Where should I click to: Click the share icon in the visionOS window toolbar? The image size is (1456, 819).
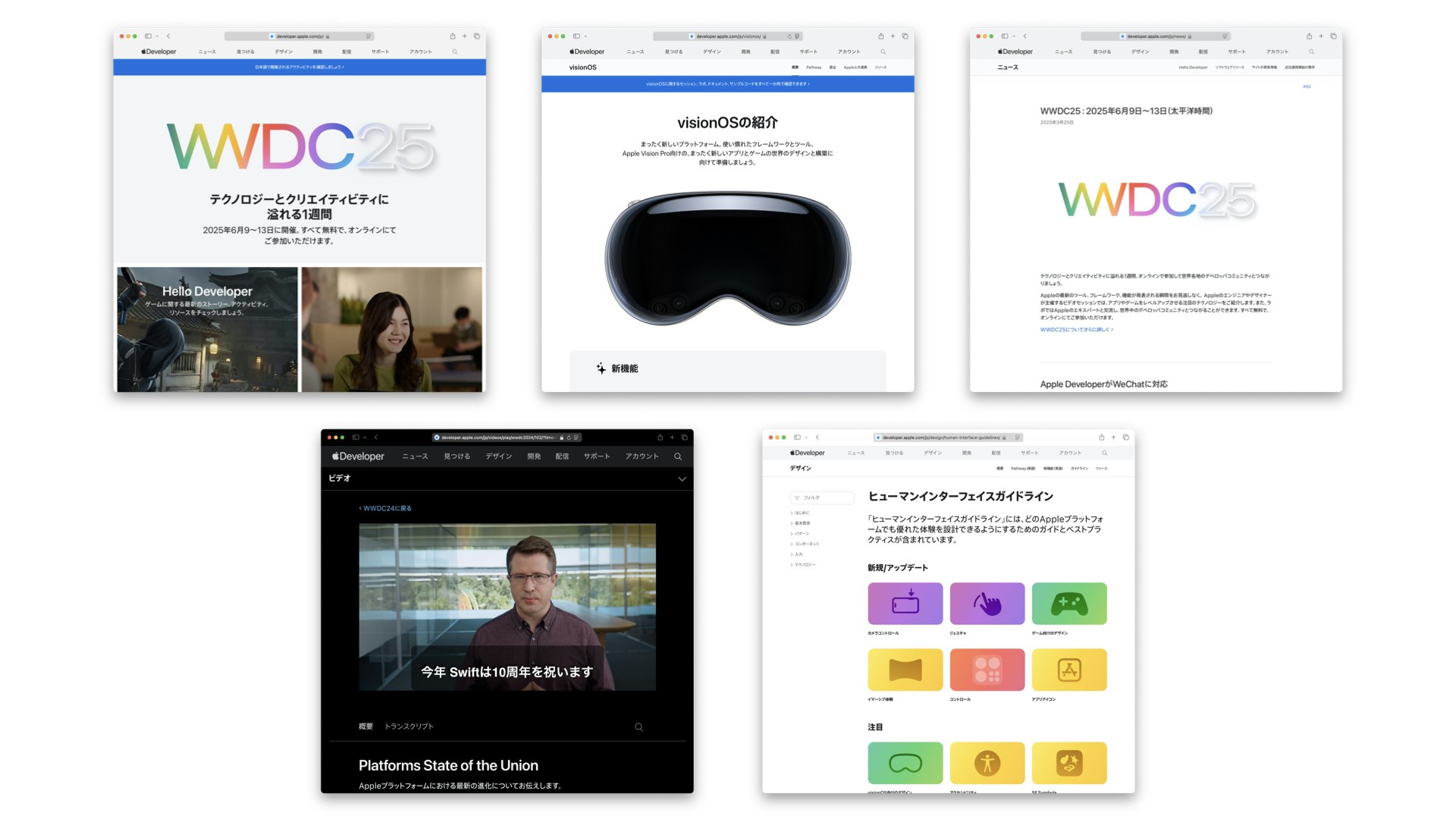pos(880,36)
